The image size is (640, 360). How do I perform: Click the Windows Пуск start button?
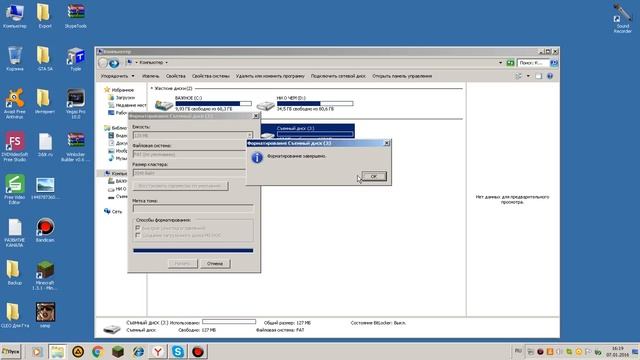[11, 351]
